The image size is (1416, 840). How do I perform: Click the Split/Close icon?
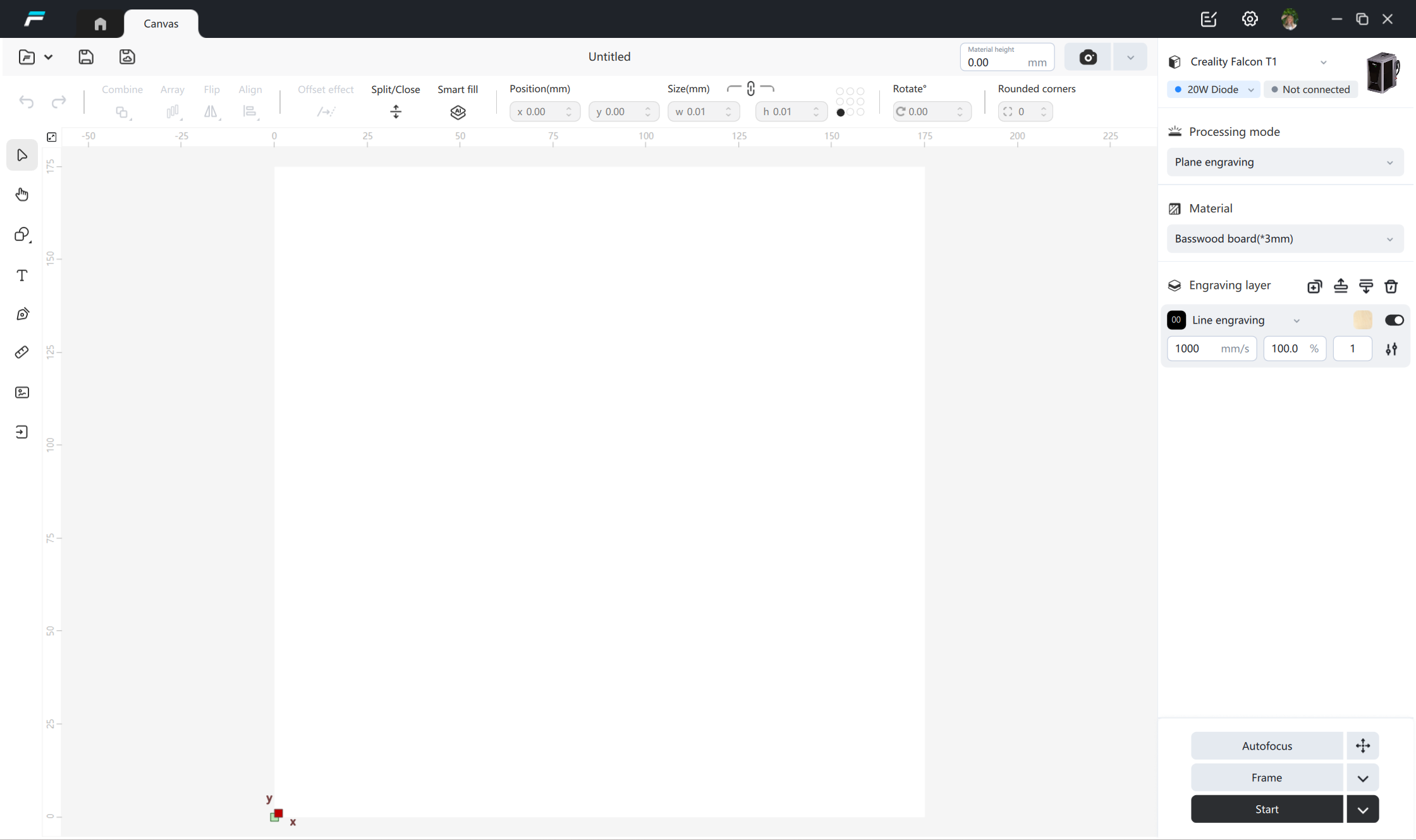point(396,112)
